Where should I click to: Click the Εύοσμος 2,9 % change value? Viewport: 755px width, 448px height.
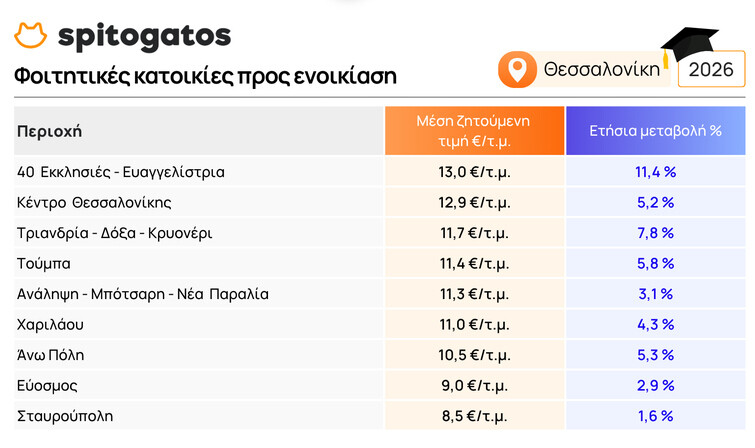tap(655, 385)
